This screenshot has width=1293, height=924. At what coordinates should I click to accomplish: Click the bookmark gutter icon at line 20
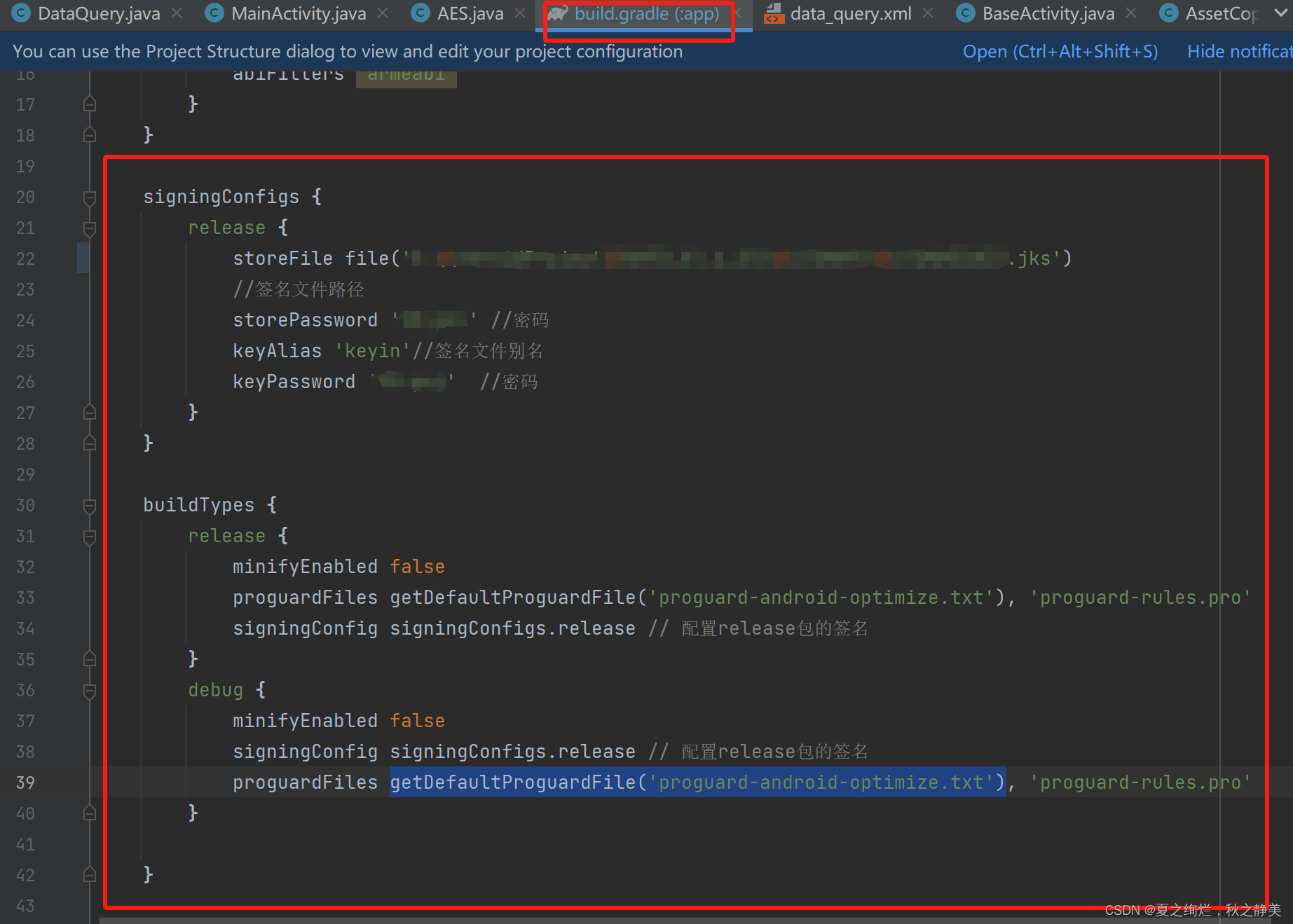(x=89, y=198)
